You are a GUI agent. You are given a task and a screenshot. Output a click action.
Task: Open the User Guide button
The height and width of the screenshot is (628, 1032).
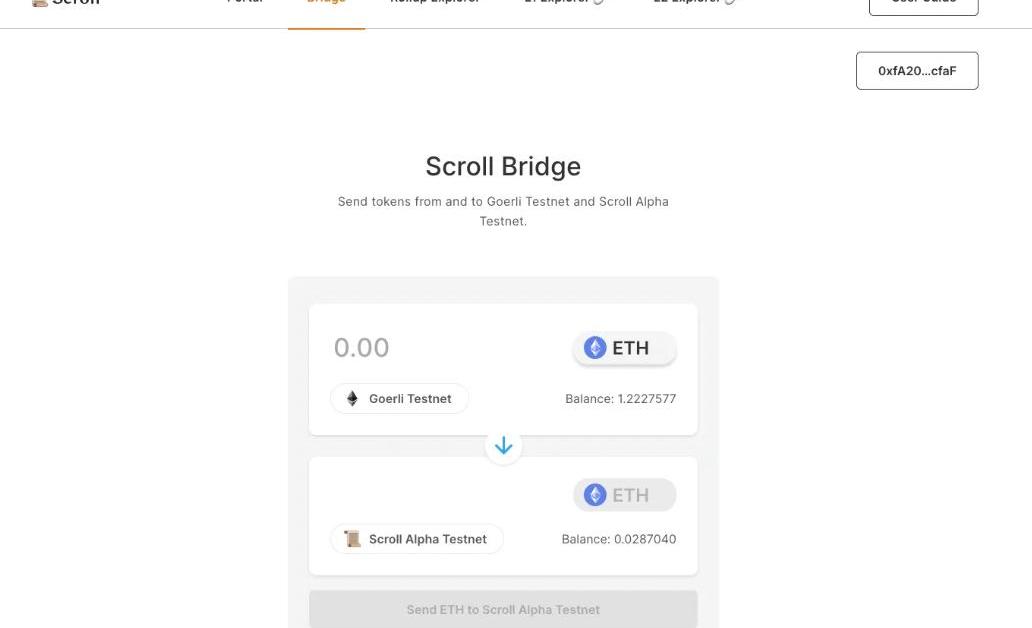(923, 4)
